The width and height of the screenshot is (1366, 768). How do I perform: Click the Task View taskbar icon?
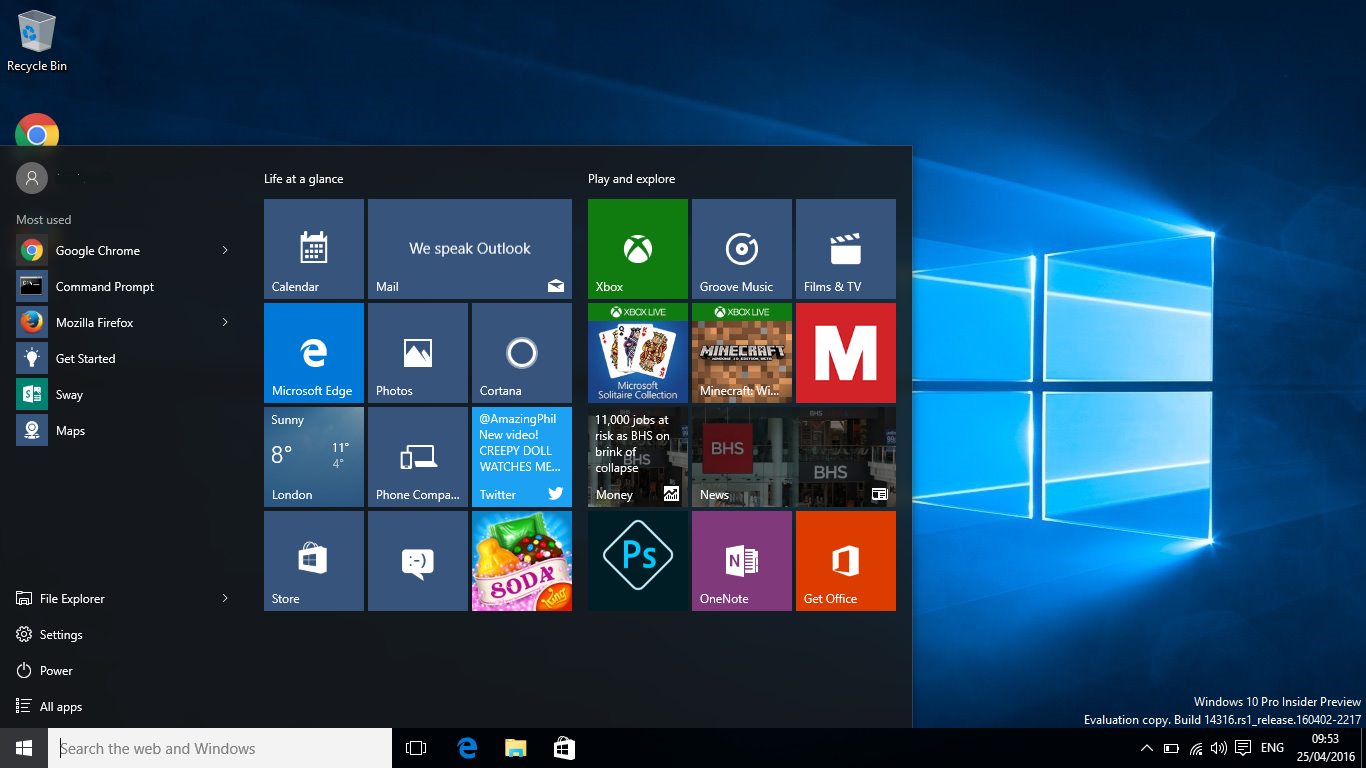[416, 748]
